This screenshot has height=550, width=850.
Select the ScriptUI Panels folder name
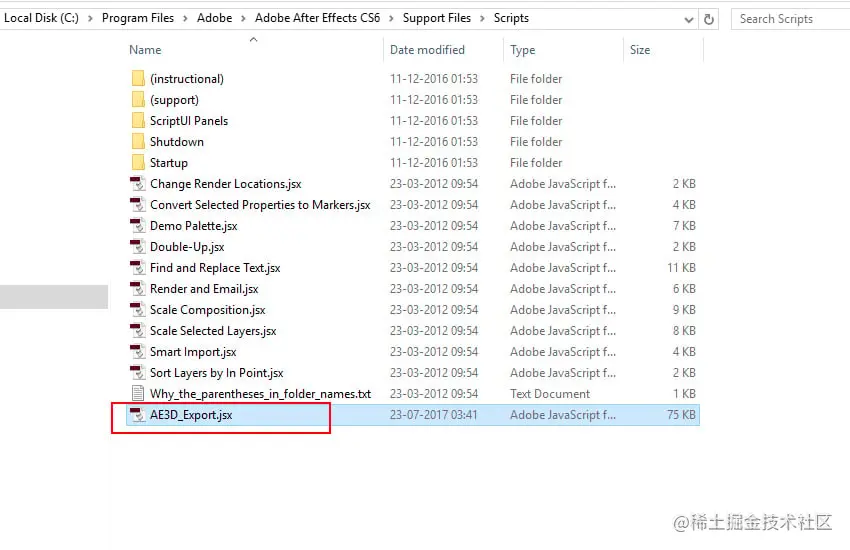(189, 120)
